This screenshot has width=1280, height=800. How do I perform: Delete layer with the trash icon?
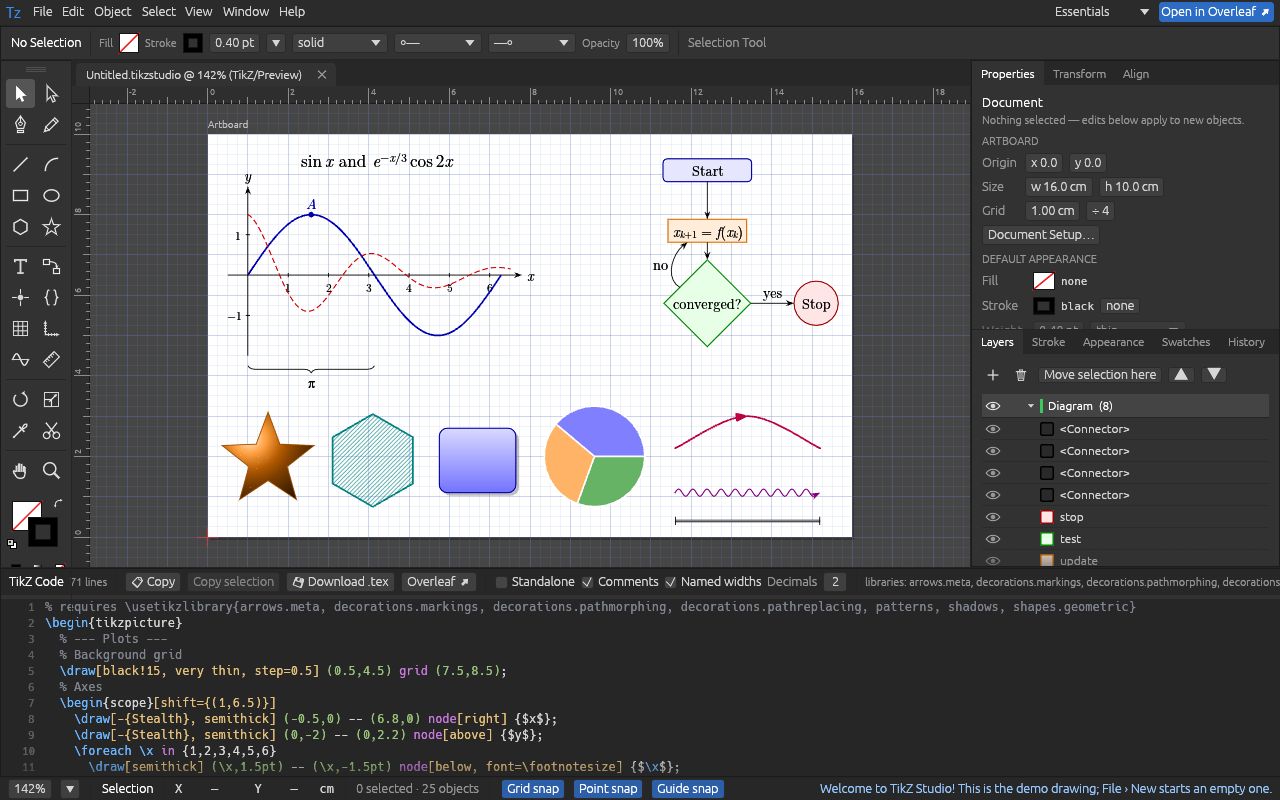1021,375
